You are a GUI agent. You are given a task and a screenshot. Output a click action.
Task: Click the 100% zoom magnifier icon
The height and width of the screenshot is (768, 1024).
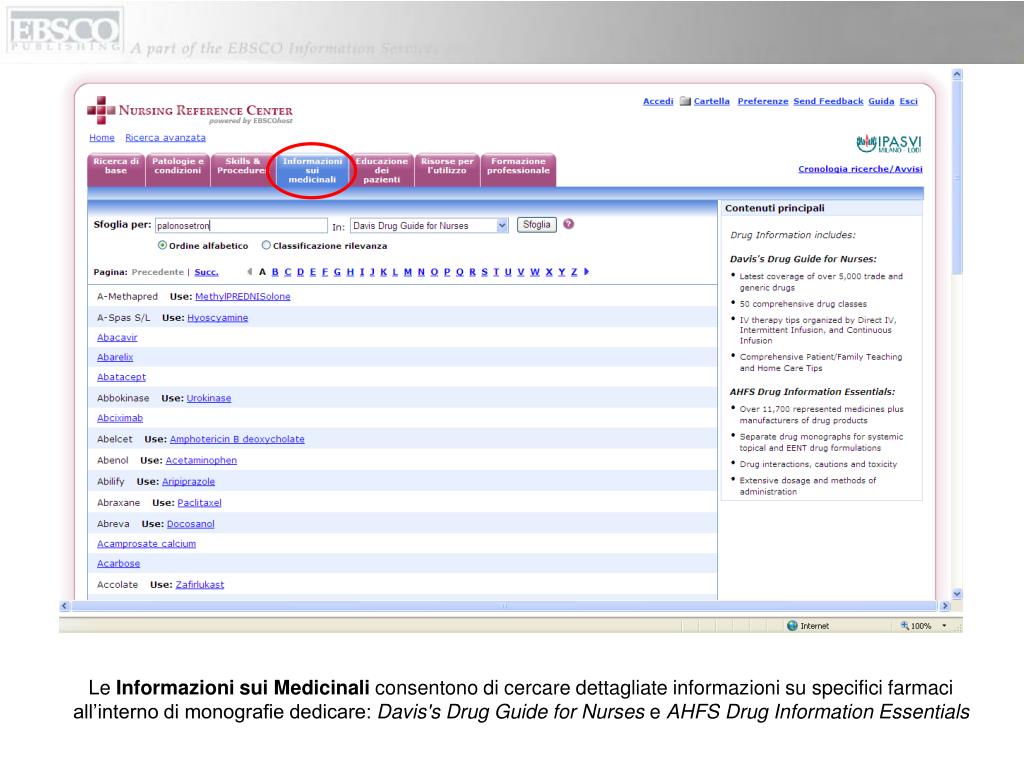[x=904, y=626]
